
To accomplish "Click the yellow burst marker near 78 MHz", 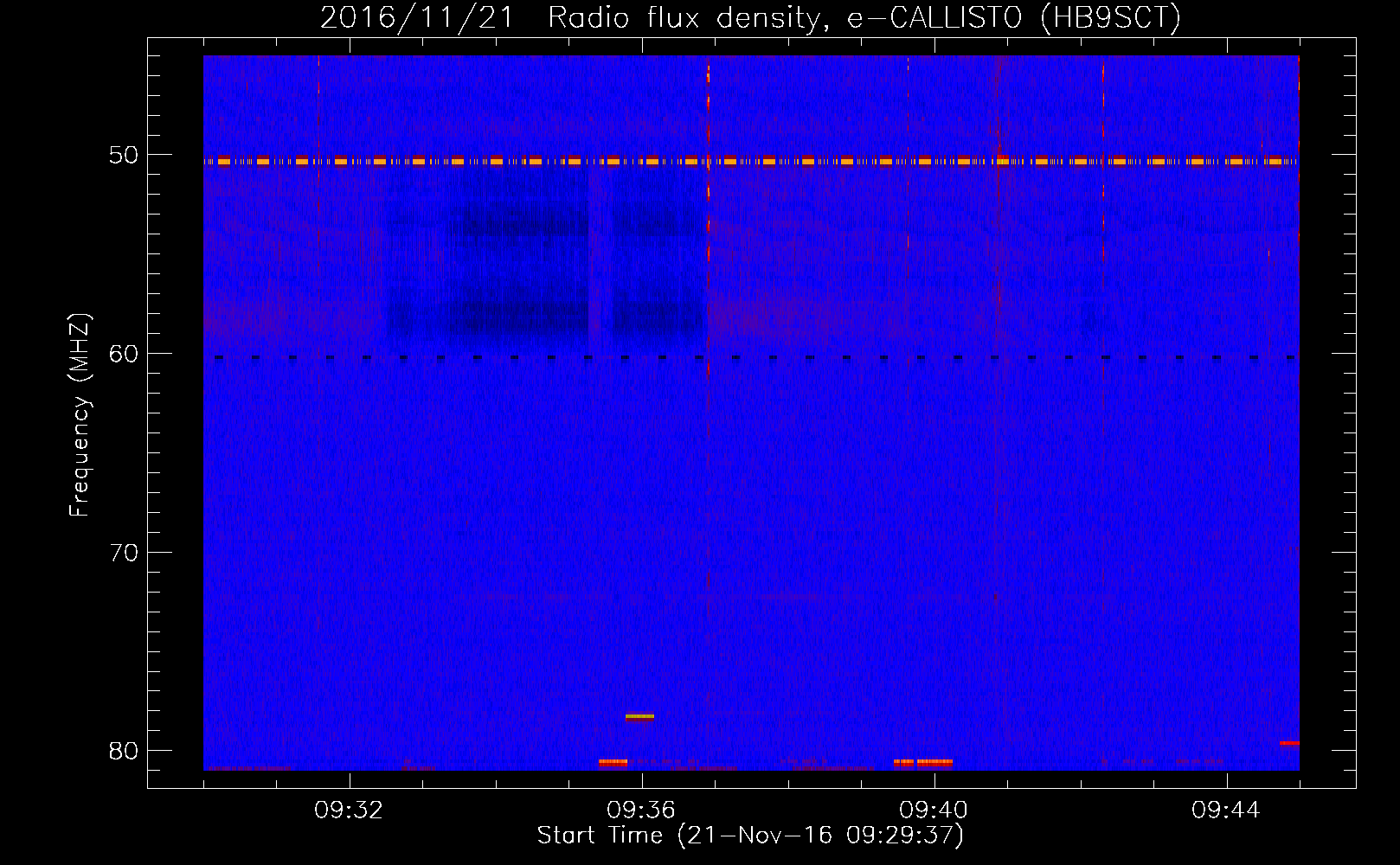I will pyautogui.click(x=639, y=716).
